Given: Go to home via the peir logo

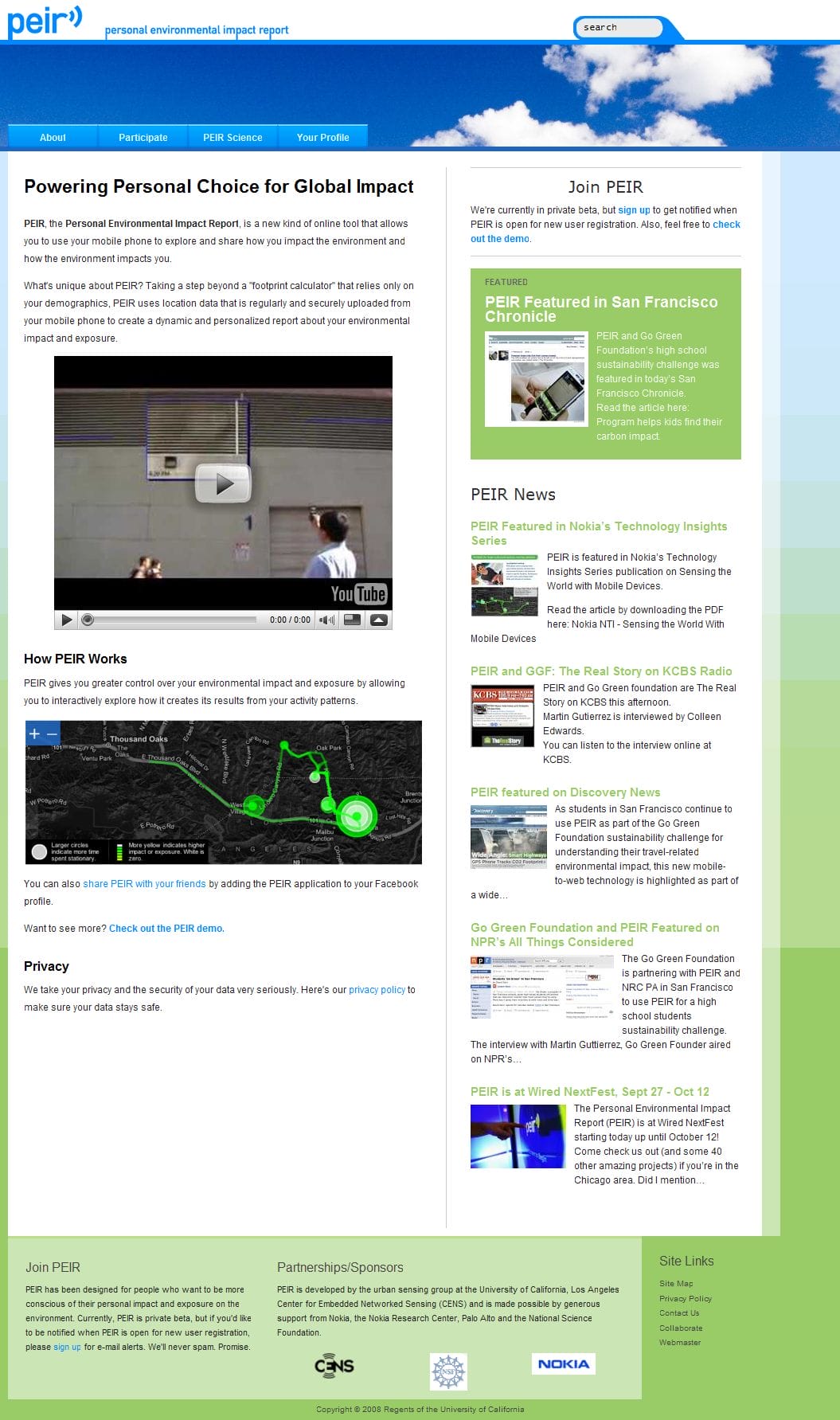Looking at the screenshot, I should 44,21.
